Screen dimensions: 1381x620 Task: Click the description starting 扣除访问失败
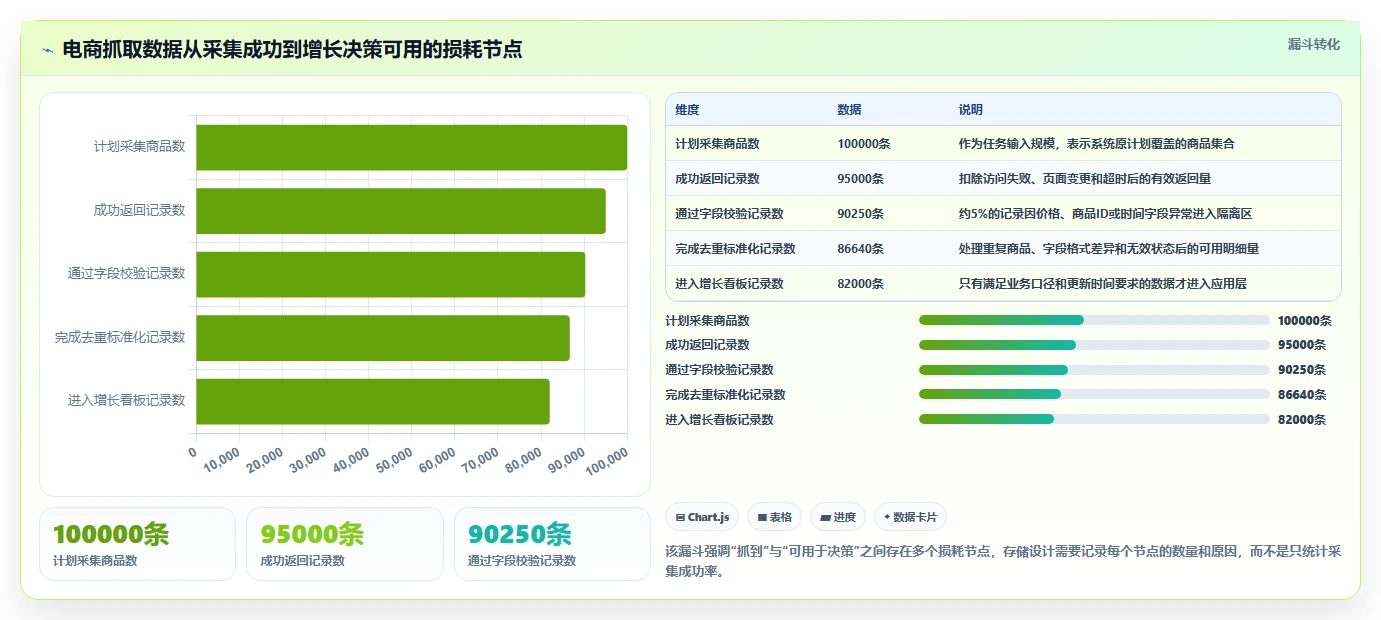point(1084,179)
